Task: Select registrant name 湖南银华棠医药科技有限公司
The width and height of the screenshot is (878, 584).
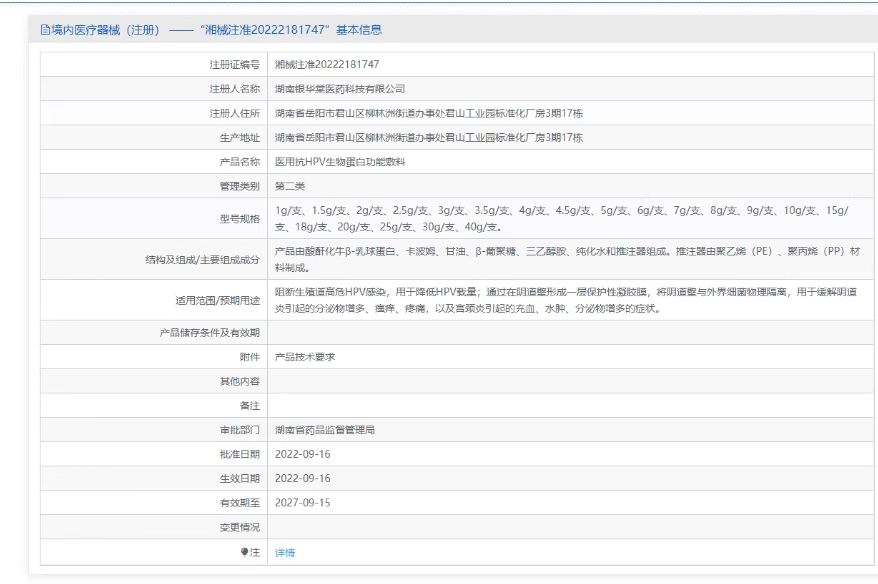Action: (340, 89)
